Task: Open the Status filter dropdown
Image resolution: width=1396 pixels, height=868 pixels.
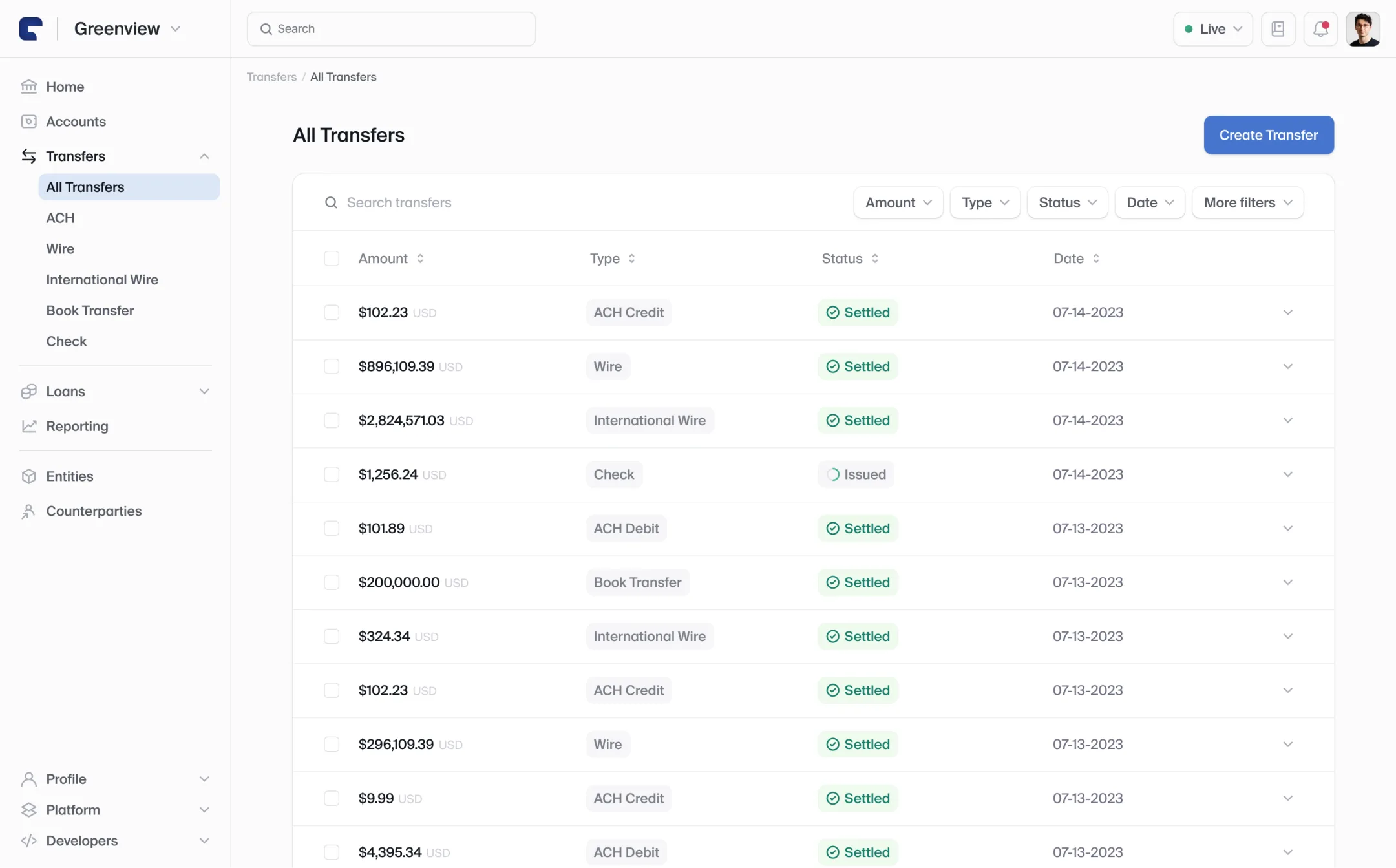Action: 1067,203
